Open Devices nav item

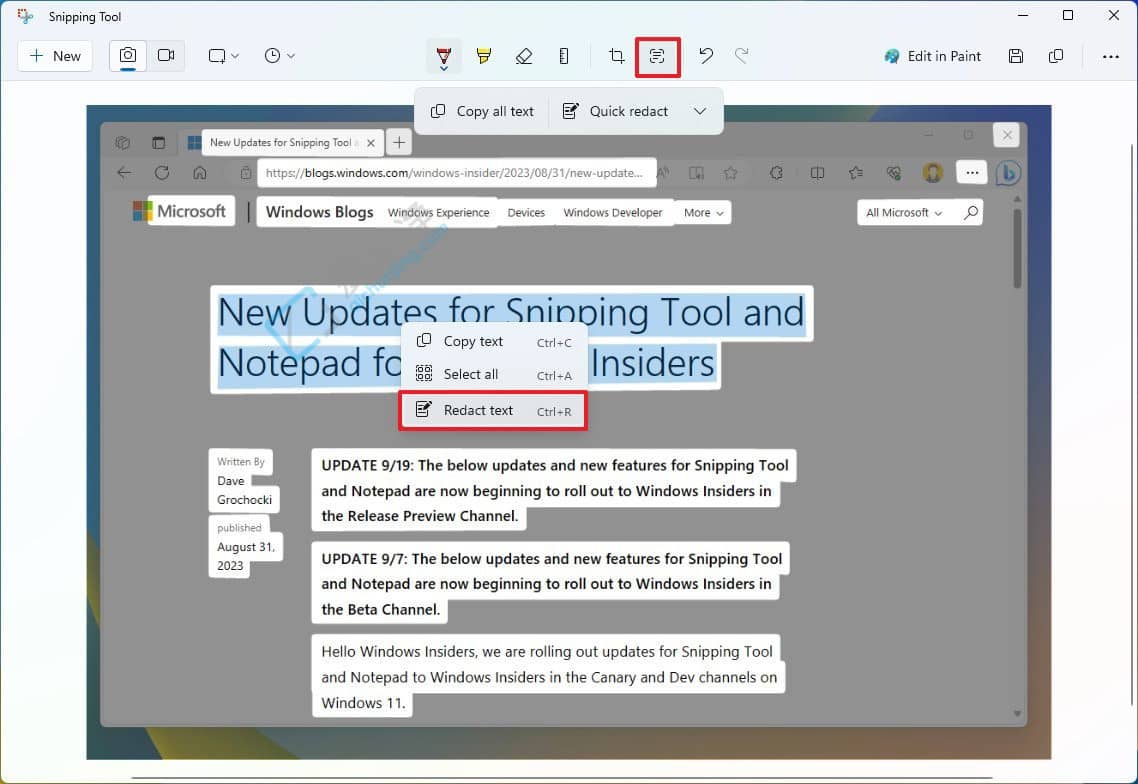coord(526,213)
